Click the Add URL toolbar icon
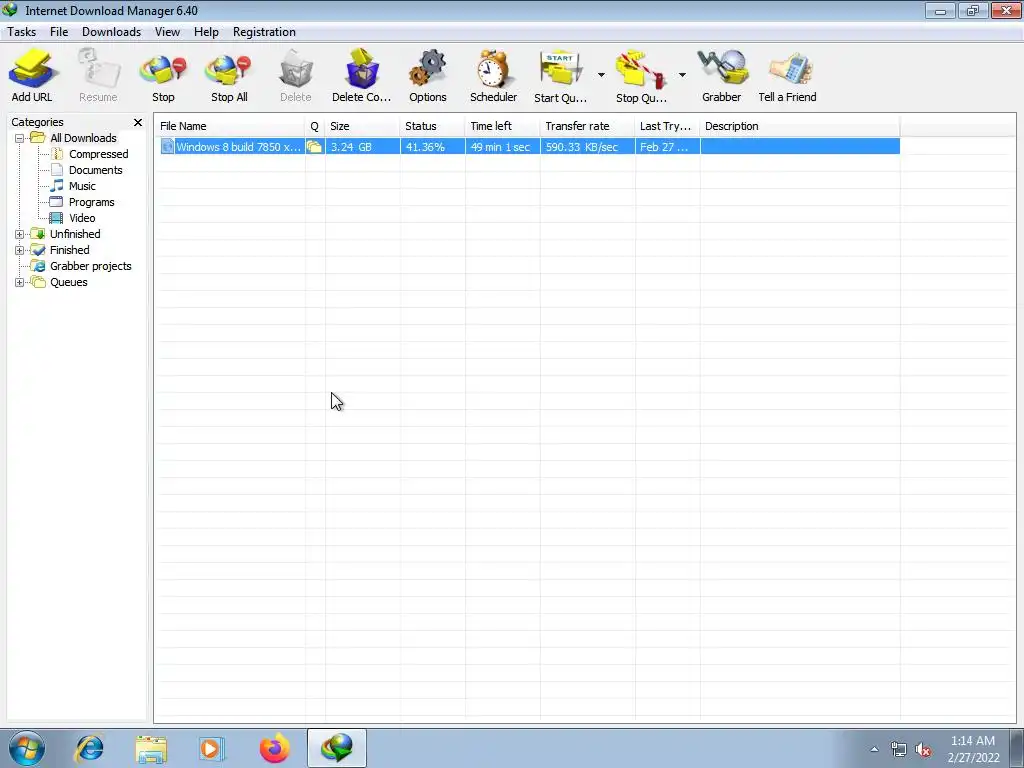Image resolution: width=1024 pixels, height=768 pixels. pyautogui.click(x=31, y=68)
